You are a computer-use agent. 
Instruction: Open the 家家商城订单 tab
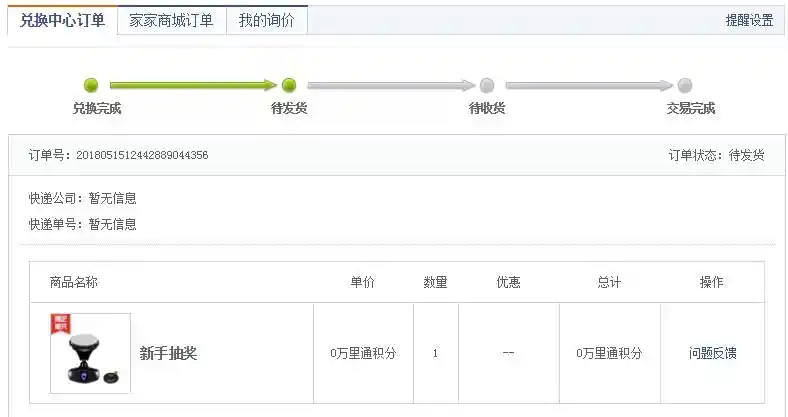click(171, 20)
